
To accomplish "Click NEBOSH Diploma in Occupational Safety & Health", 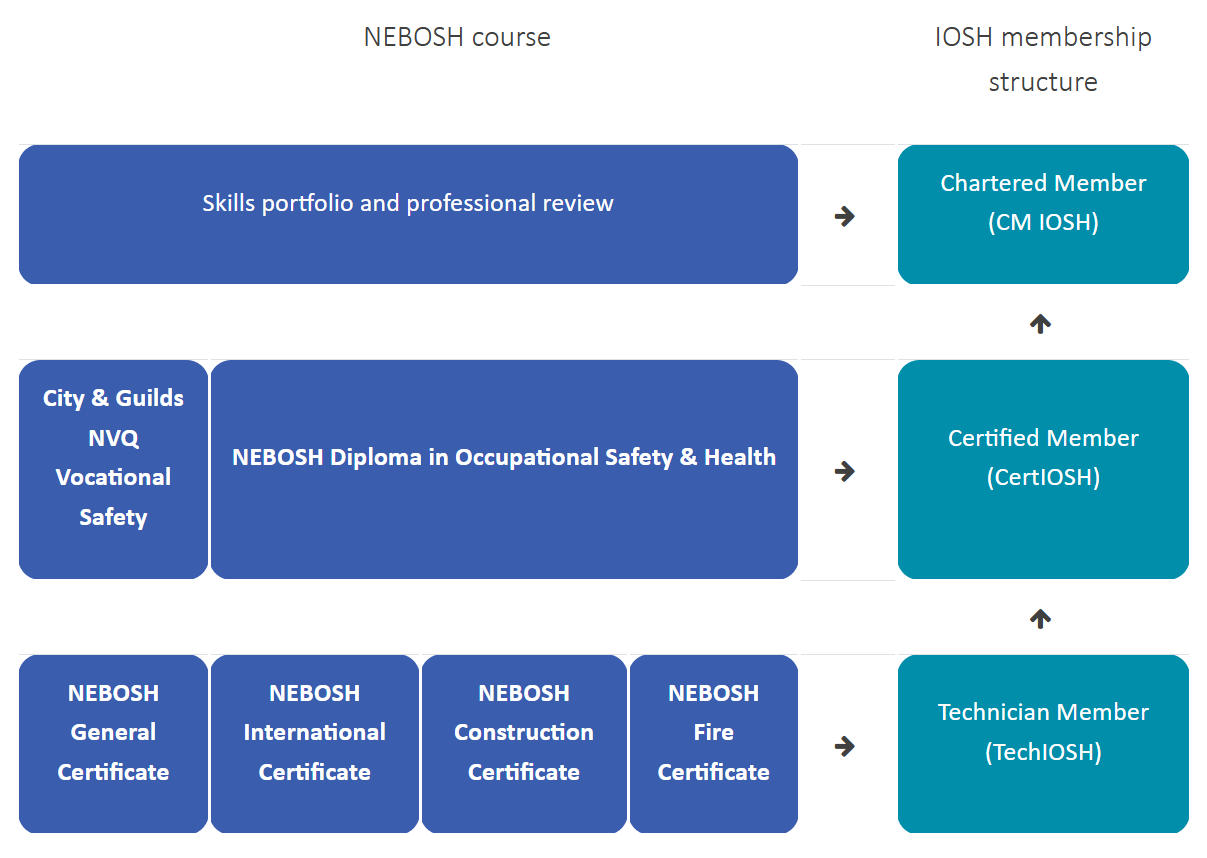I will coord(504,469).
